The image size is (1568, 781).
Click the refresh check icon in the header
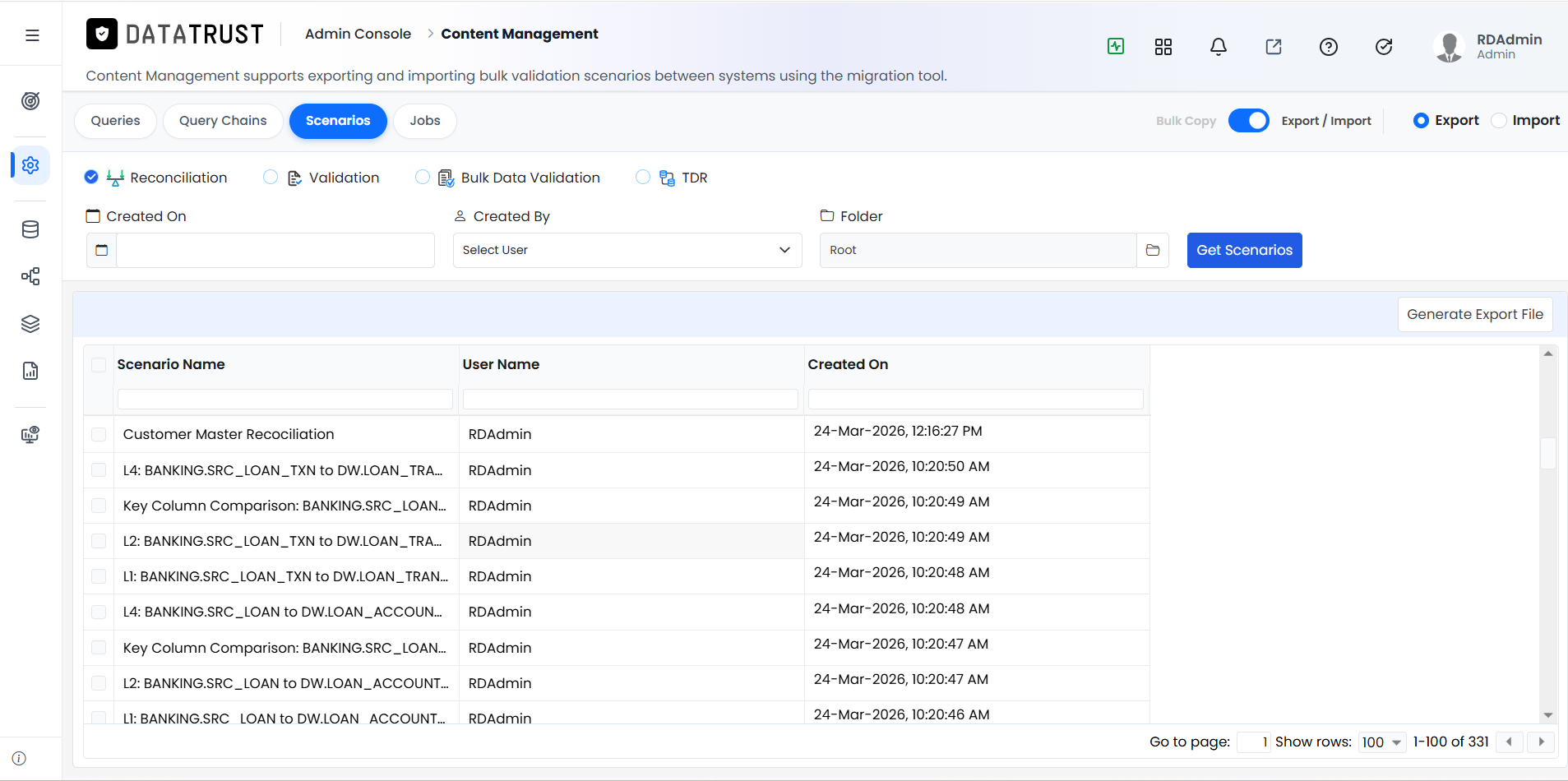[1384, 47]
